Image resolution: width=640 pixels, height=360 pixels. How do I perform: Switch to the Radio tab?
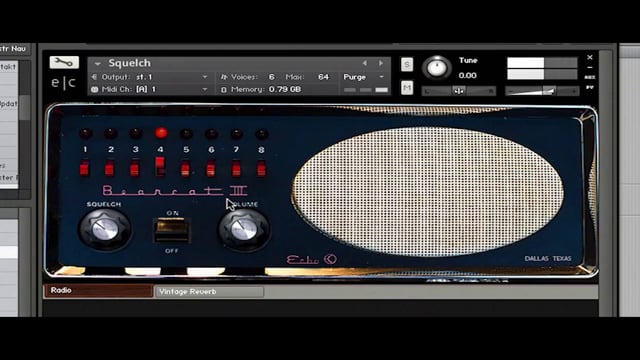coord(98,291)
